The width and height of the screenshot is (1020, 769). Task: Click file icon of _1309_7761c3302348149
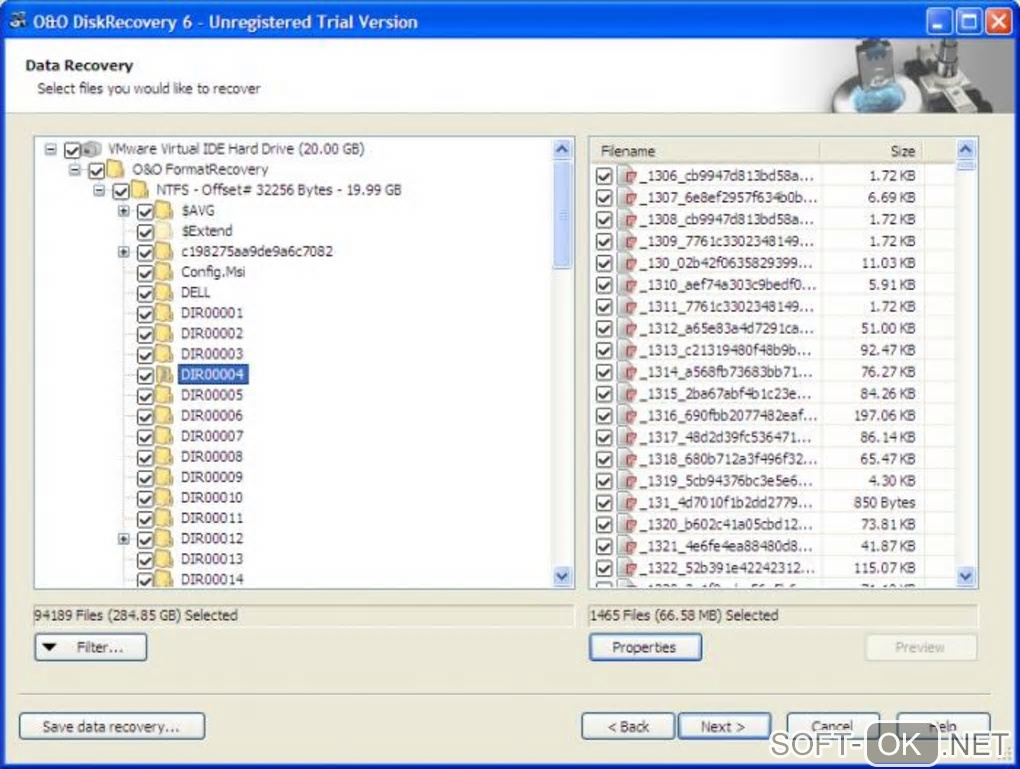628,241
